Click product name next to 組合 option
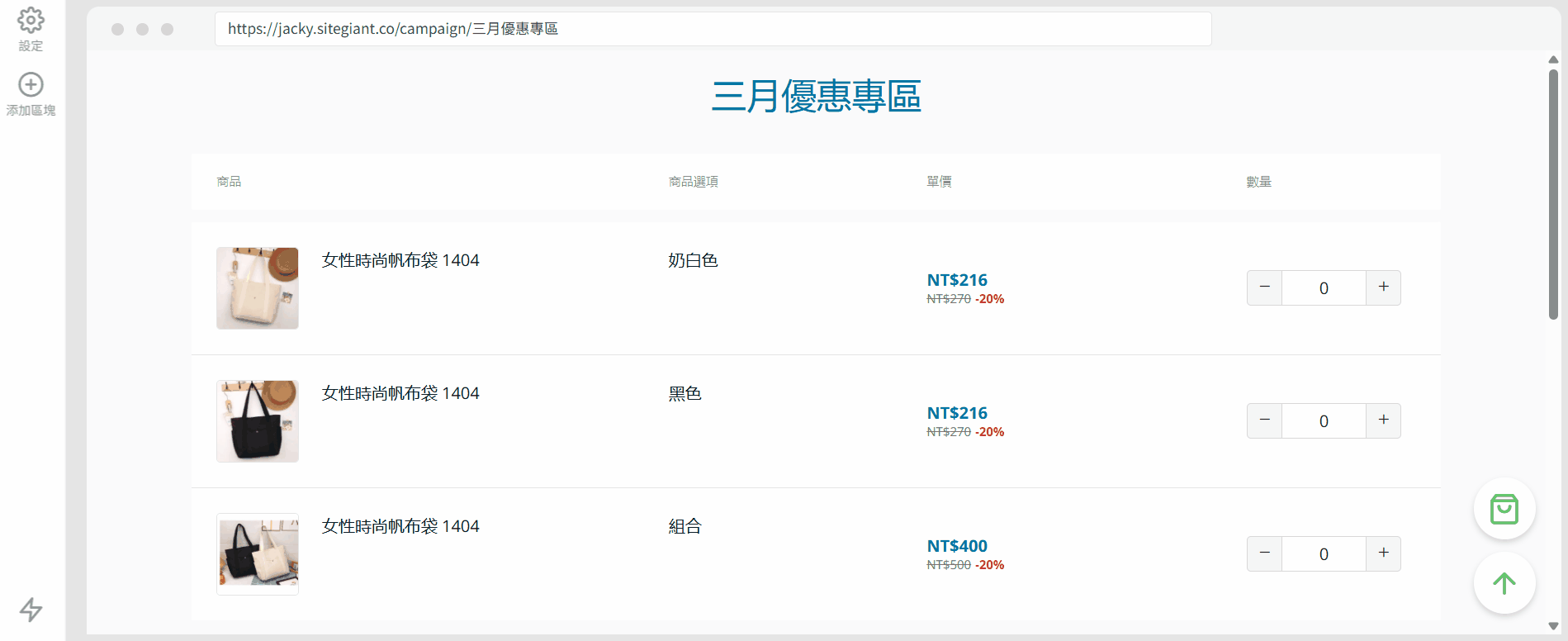Screen dimensions: 1568x641 click(400, 526)
